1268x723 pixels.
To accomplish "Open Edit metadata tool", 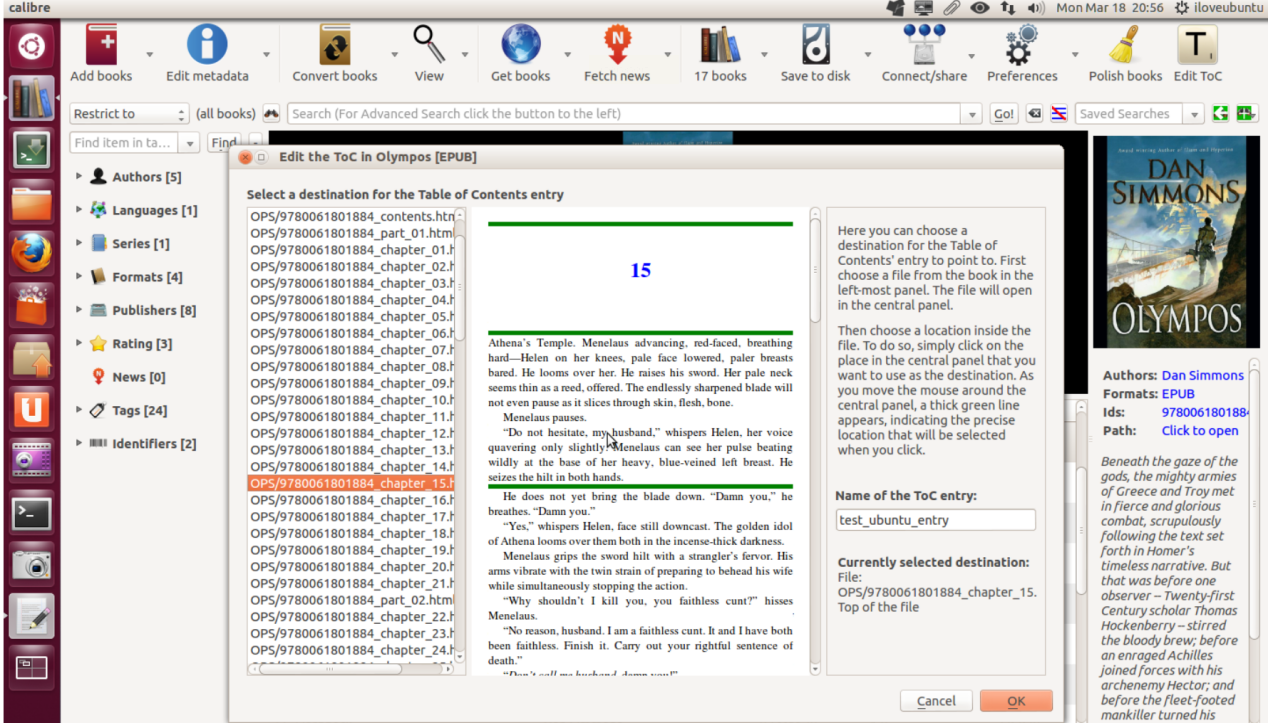I will click(x=207, y=46).
